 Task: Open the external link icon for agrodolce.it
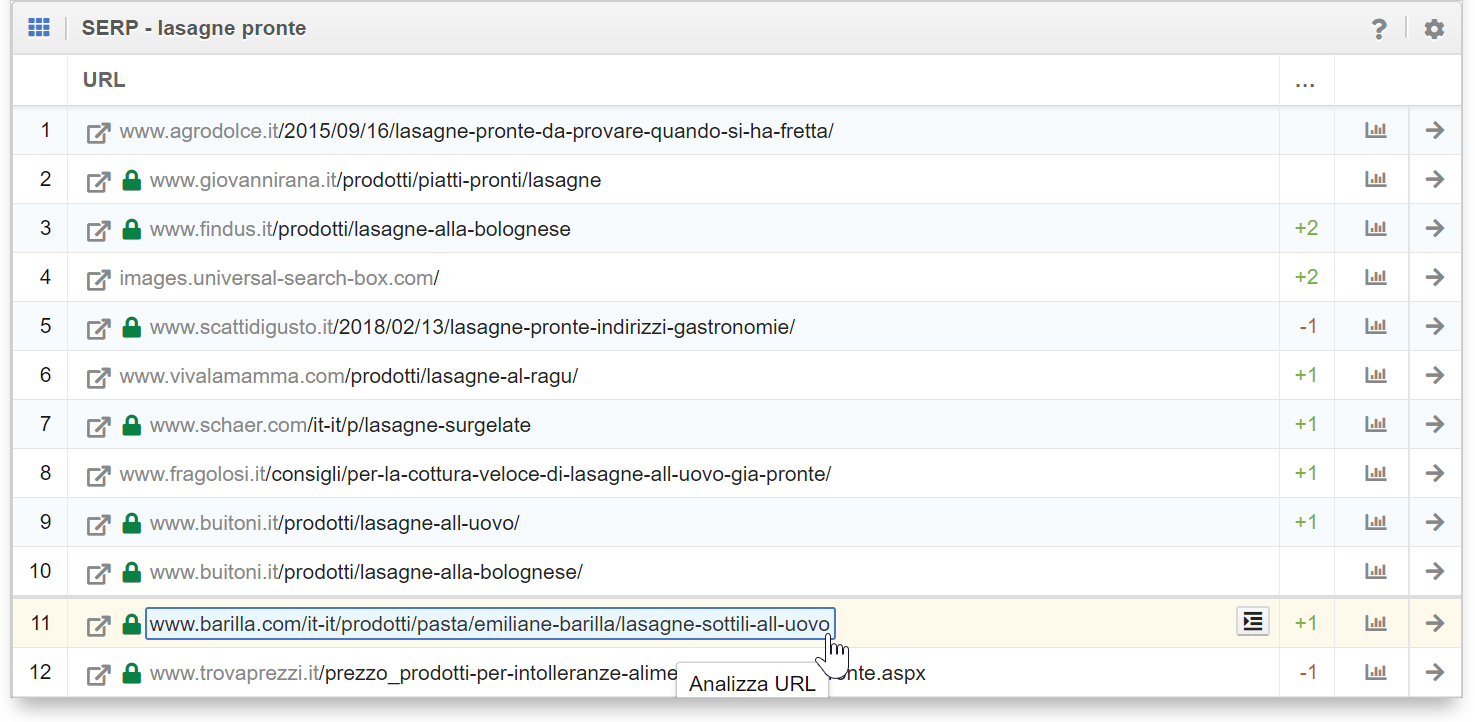[x=98, y=132]
